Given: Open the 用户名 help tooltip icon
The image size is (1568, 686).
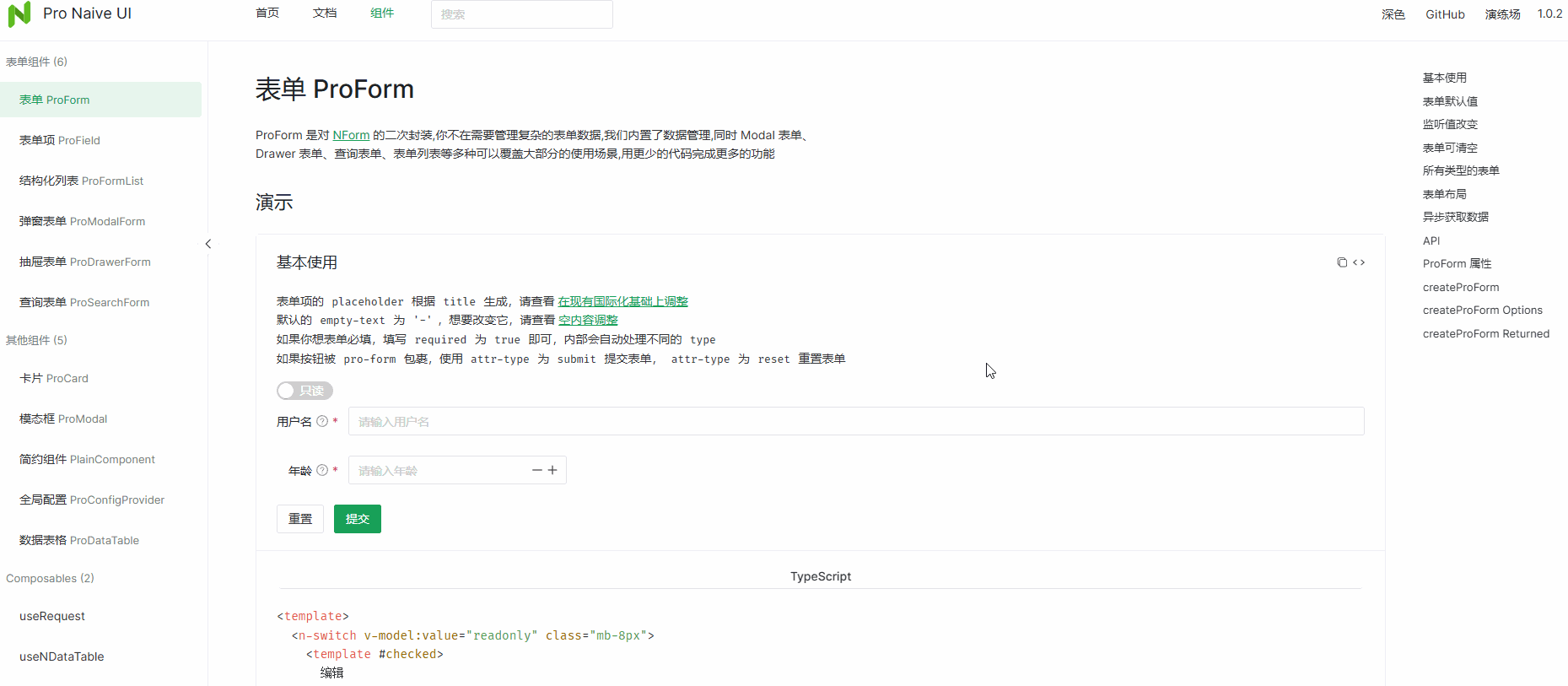Looking at the screenshot, I should coord(322,421).
